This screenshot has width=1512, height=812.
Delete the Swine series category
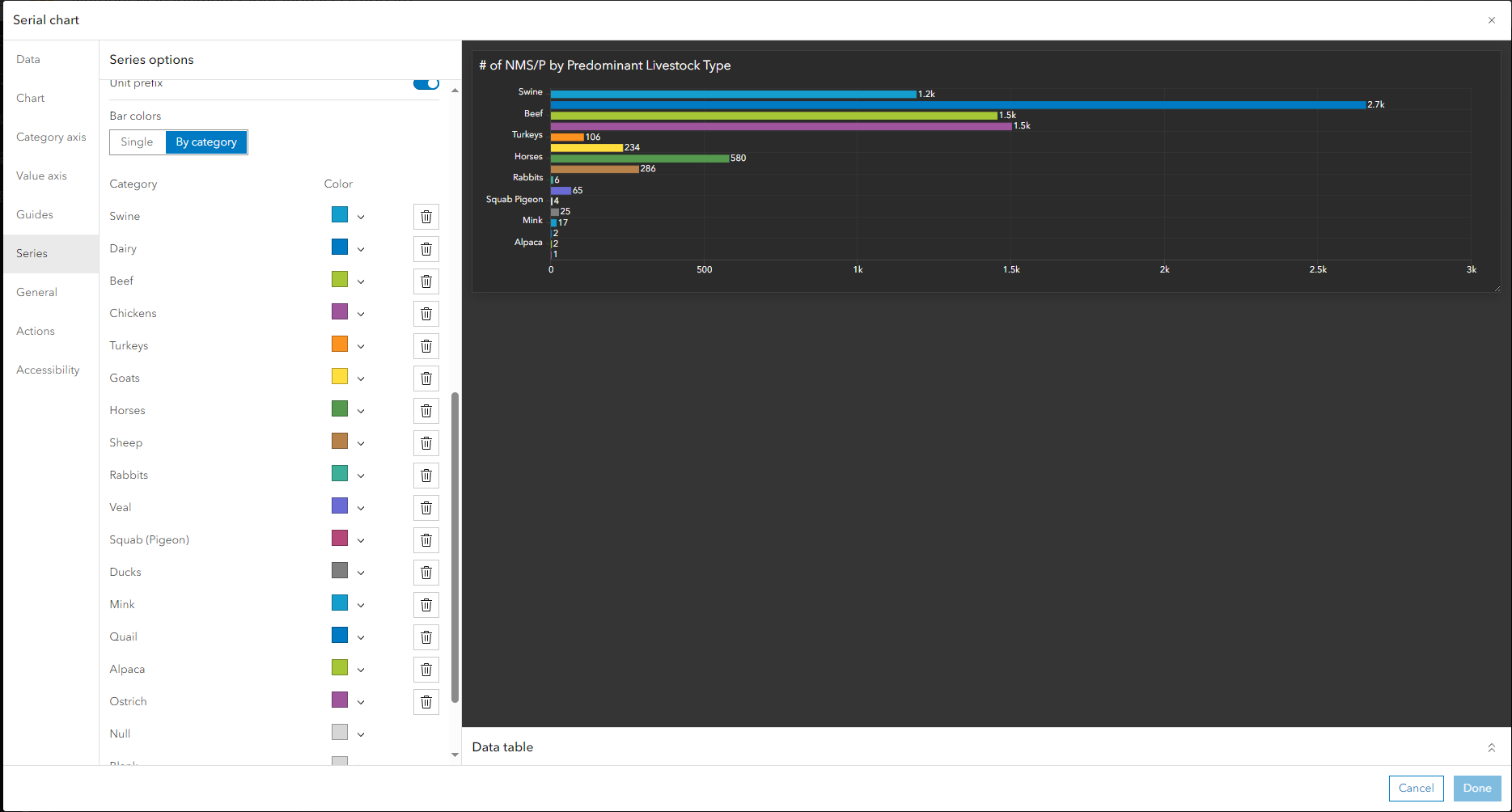pos(426,216)
